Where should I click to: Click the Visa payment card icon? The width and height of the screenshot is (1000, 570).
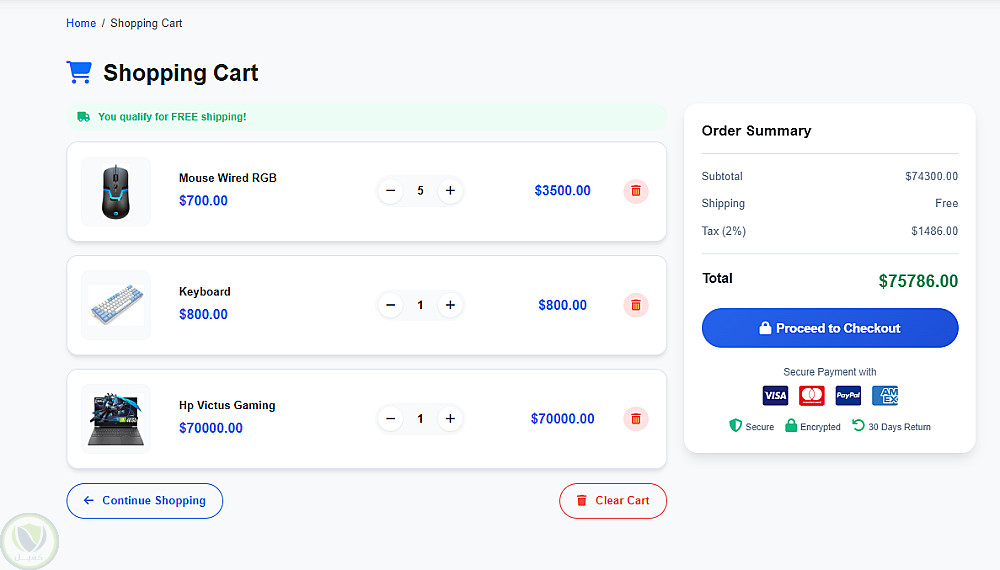[x=775, y=396]
